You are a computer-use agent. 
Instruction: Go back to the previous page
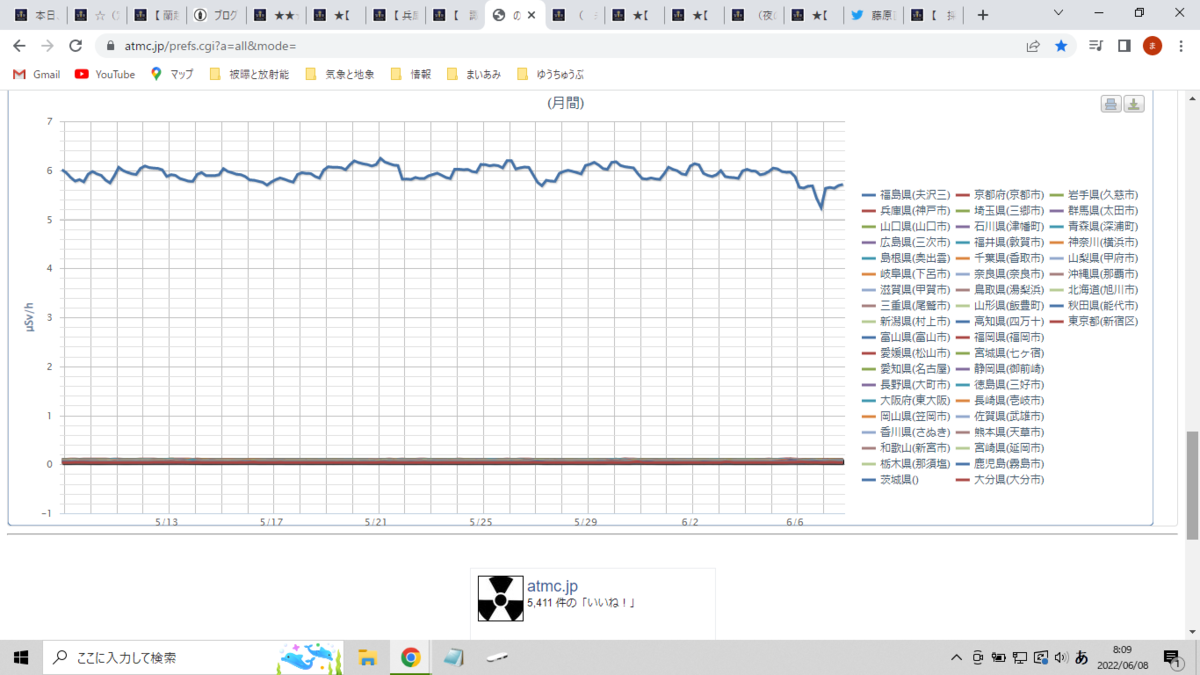(19, 46)
